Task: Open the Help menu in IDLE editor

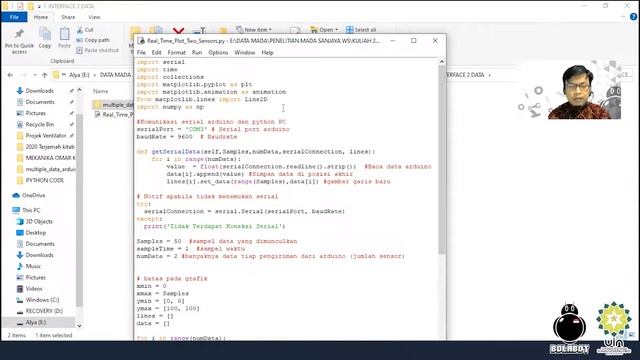Action: [x=267, y=53]
